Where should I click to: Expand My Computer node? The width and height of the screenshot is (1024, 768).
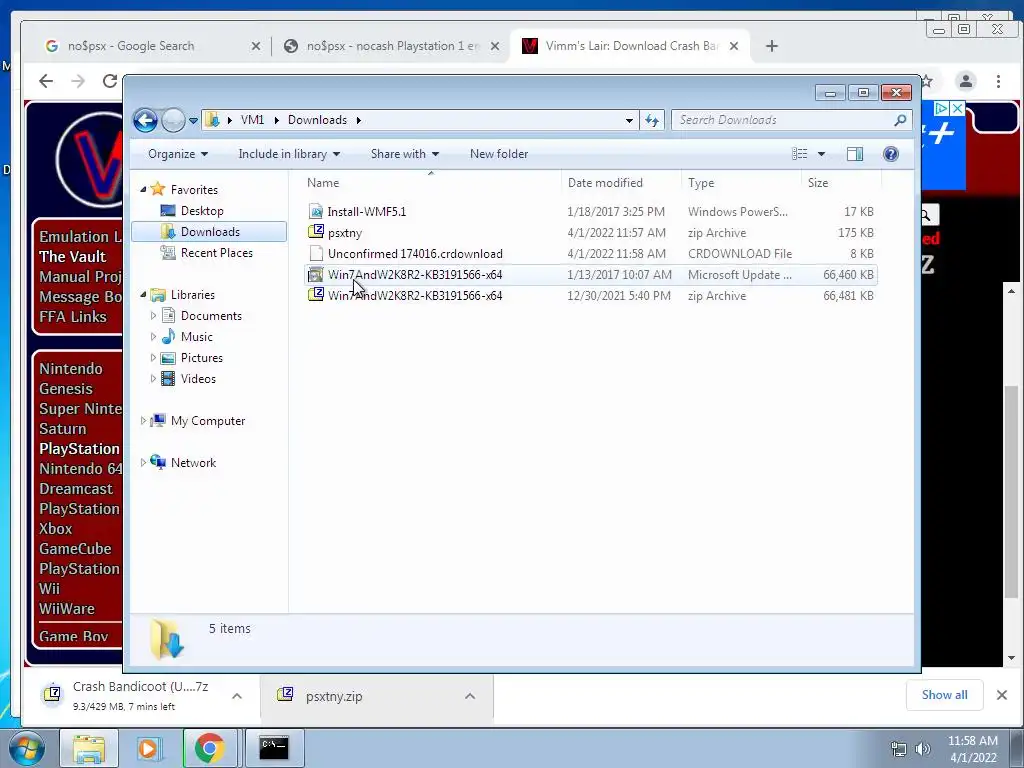click(x=143, y=421)
